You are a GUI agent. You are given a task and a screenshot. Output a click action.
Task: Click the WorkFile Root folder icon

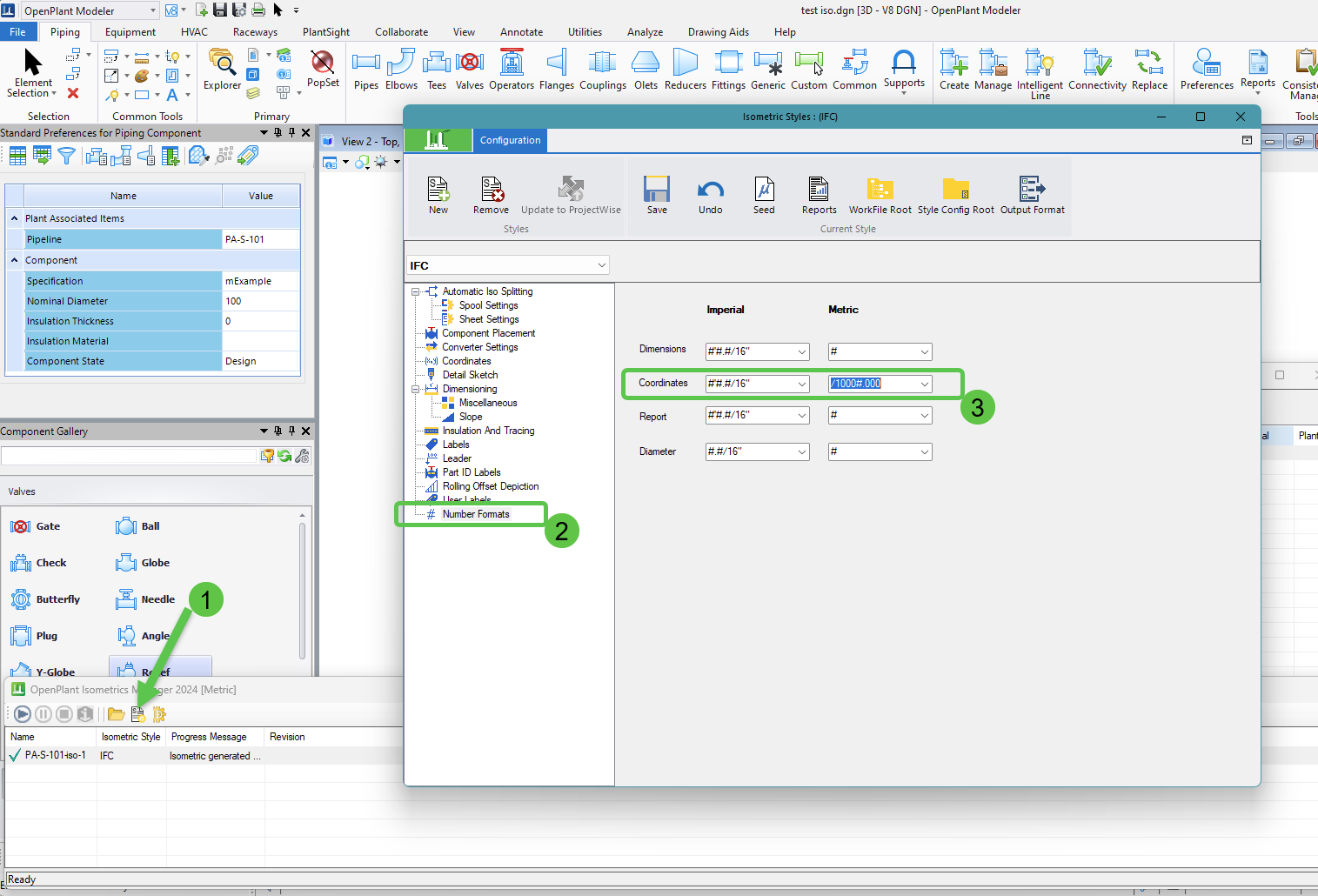click(x=880, y=190)
